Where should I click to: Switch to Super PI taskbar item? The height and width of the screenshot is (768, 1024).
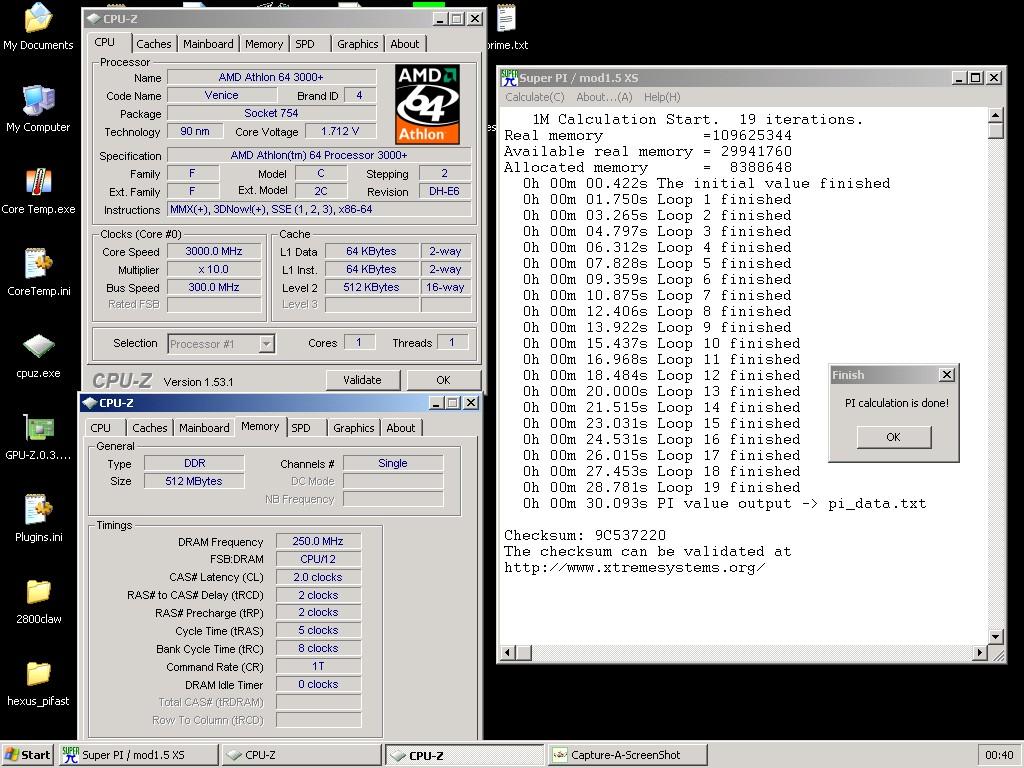click(x=139, y=755)
